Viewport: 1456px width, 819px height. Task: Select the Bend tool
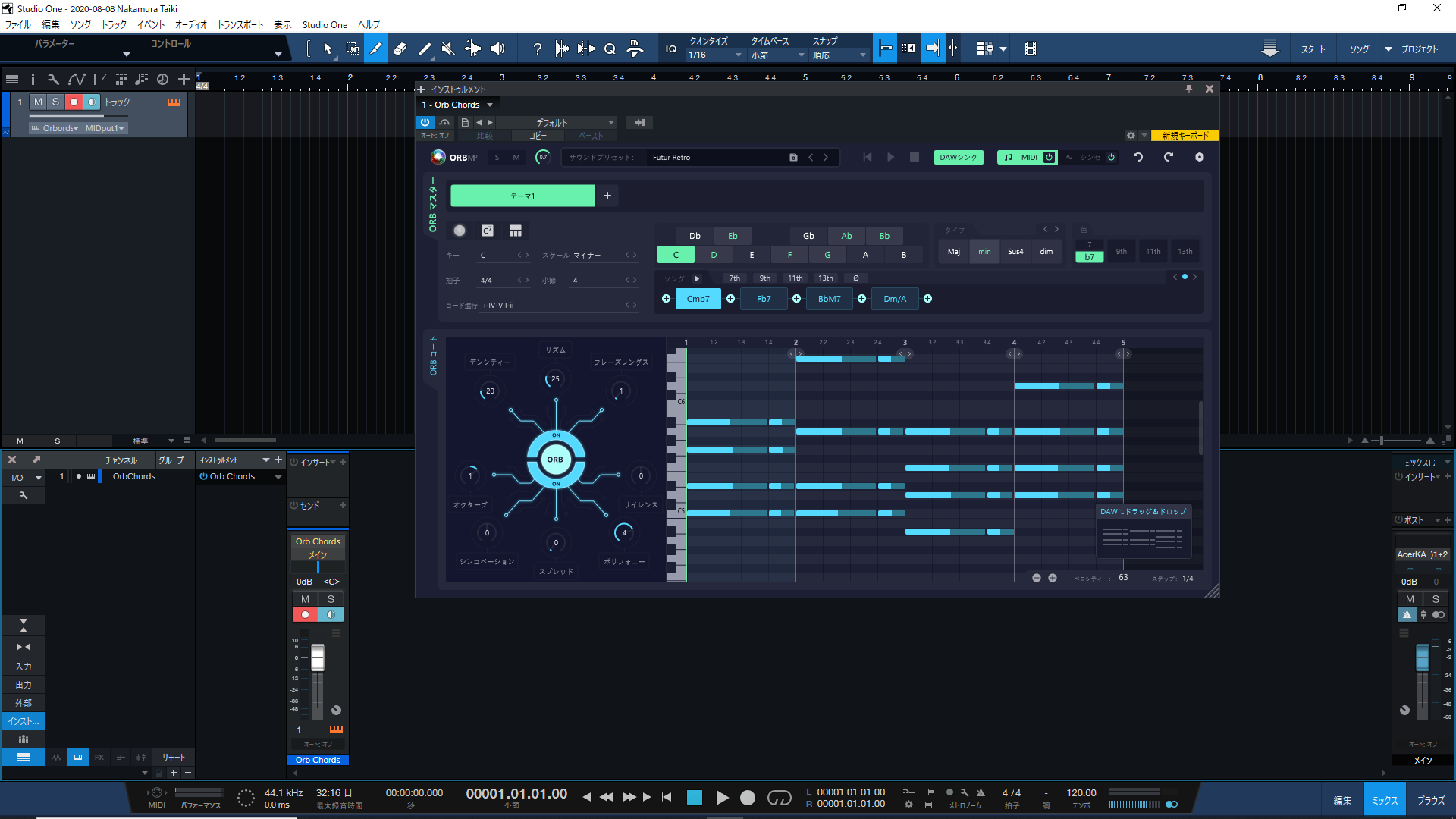tap(472, 49)
